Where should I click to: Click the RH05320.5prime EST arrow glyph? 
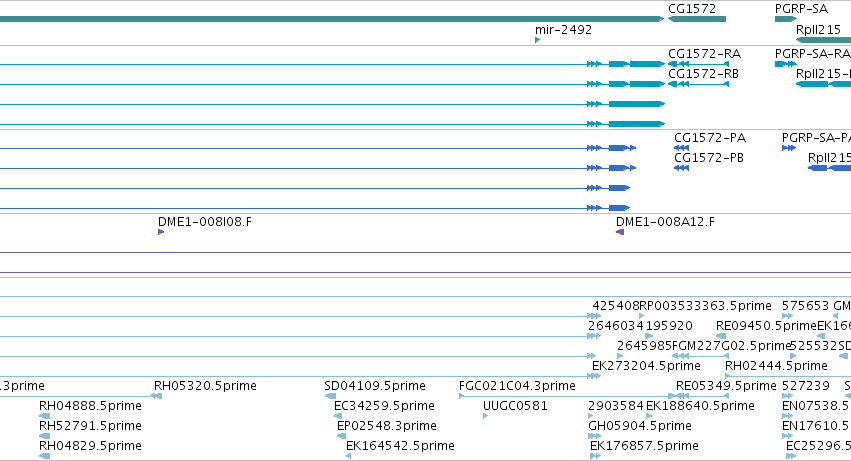(x=156, y=396)
